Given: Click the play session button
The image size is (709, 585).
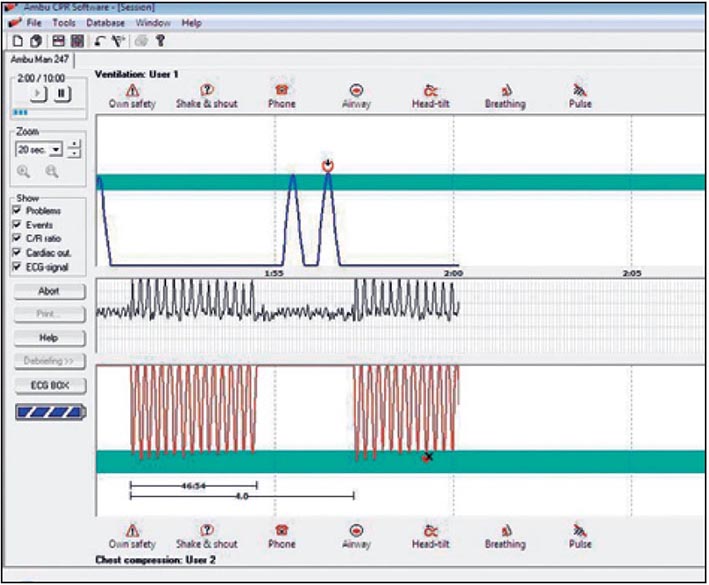Looking at the screenshot, I should point(38,94).
